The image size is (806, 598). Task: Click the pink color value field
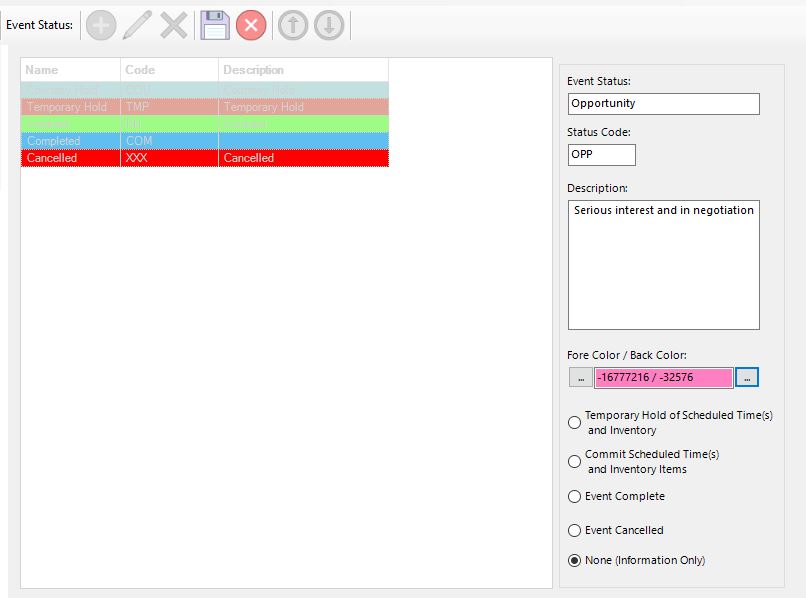(x=663, y=378)
